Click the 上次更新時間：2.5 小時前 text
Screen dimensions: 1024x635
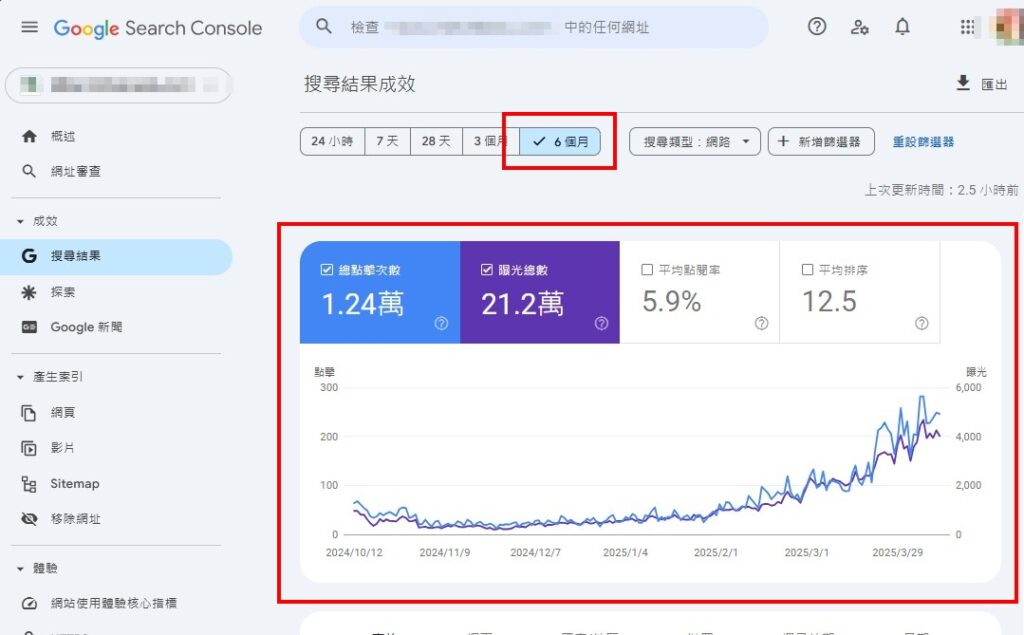tap(941, 190)
